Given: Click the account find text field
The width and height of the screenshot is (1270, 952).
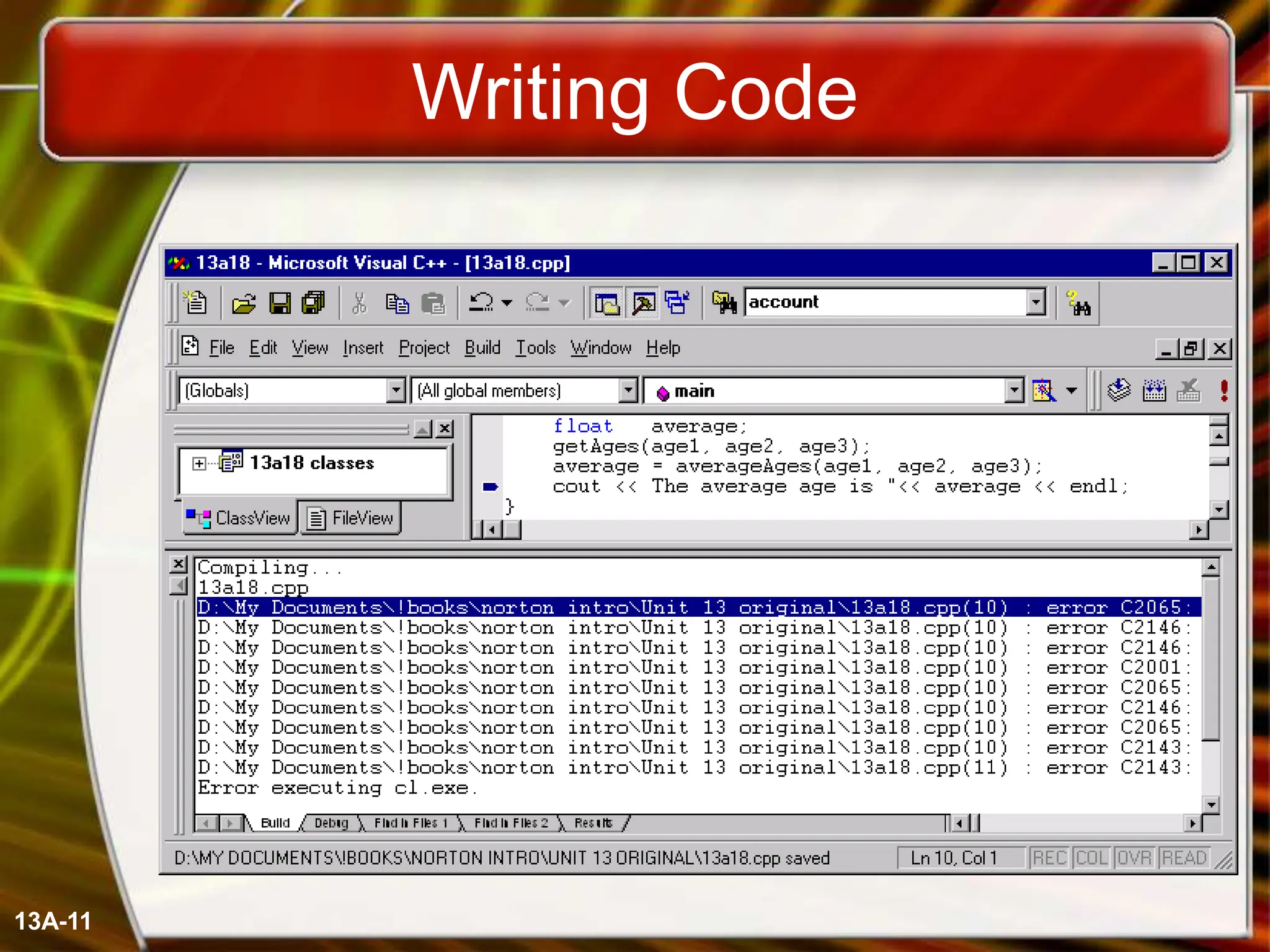Looking at the screenshot, I should (x=885, y=302).
